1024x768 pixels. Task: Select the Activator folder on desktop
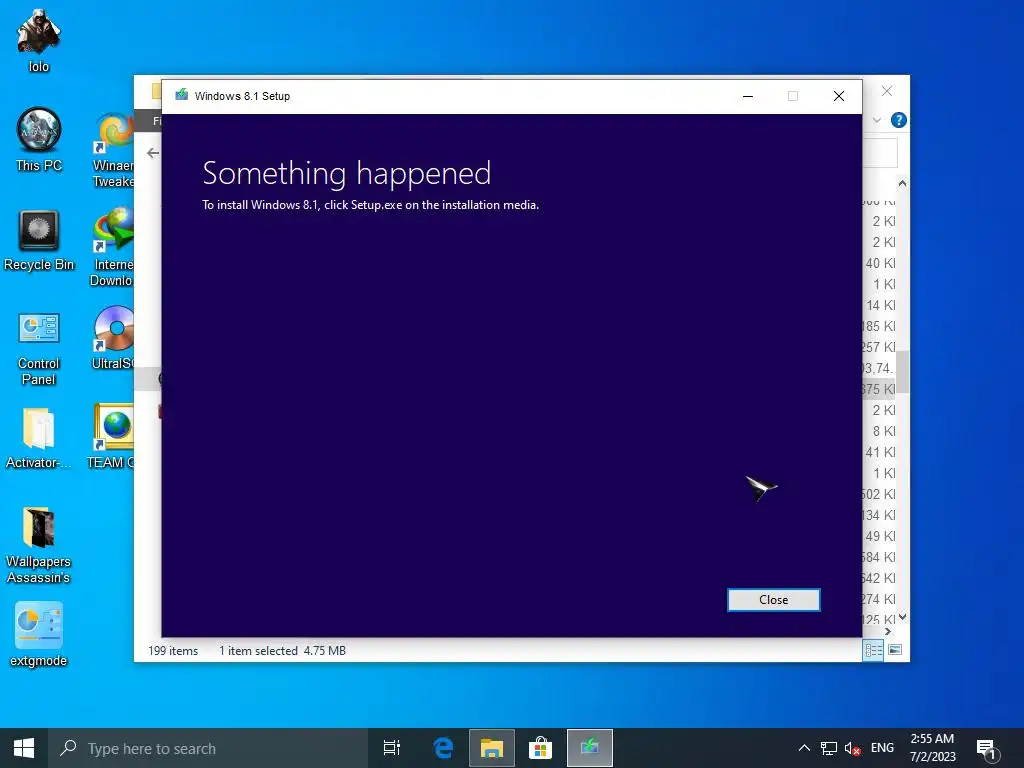39,438
